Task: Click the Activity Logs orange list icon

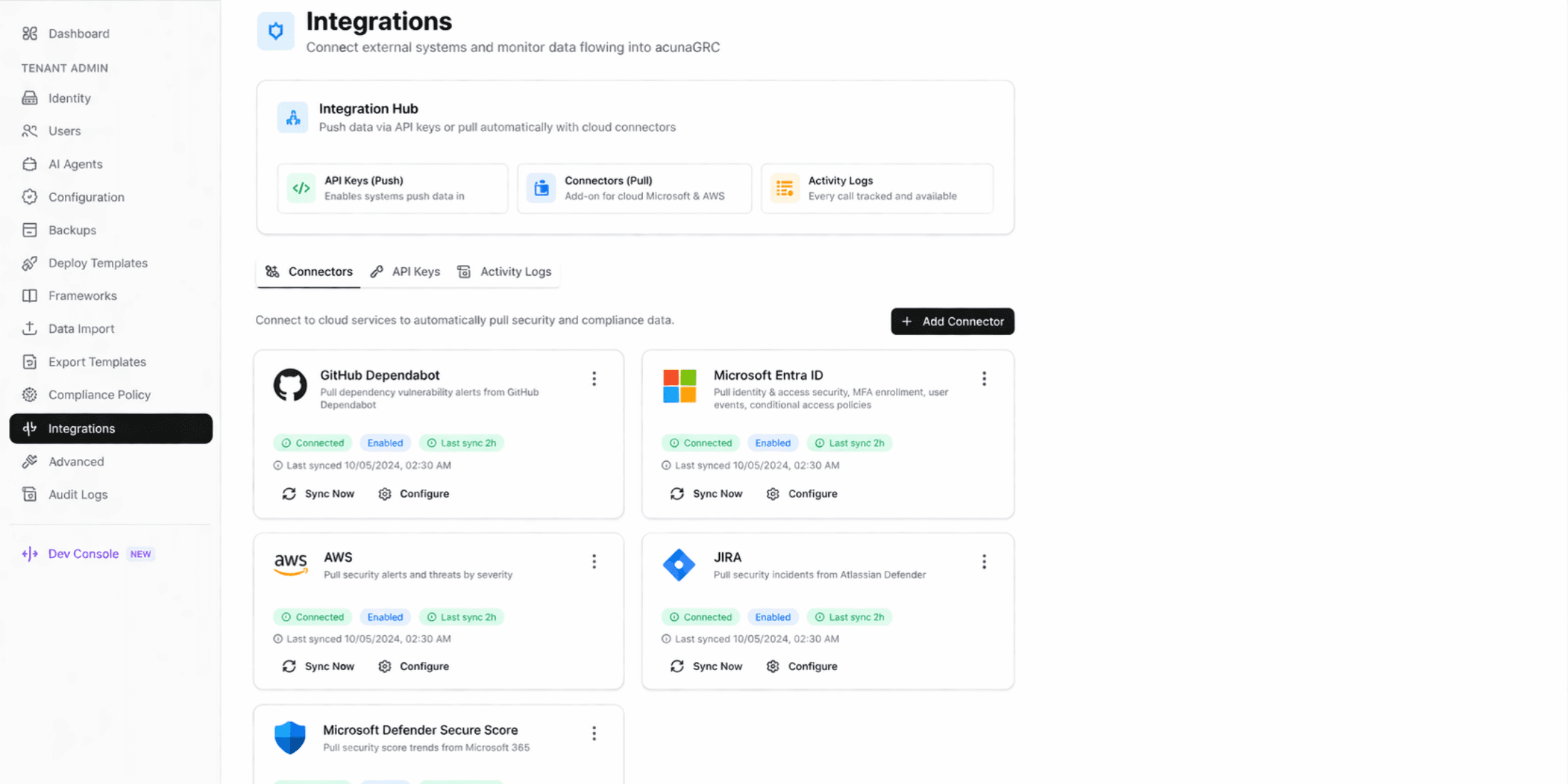Action: (785, 188)
